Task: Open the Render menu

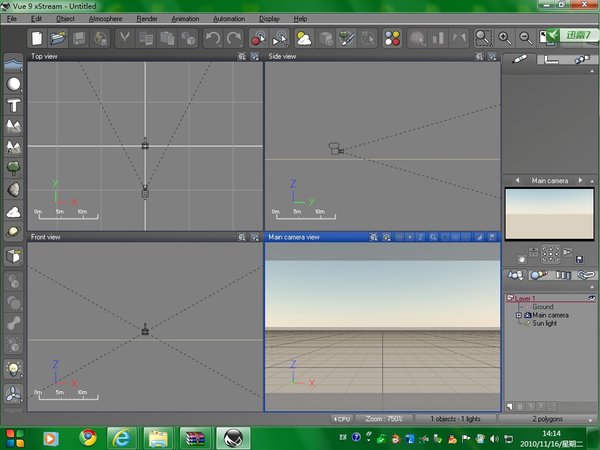Action: 147,19
